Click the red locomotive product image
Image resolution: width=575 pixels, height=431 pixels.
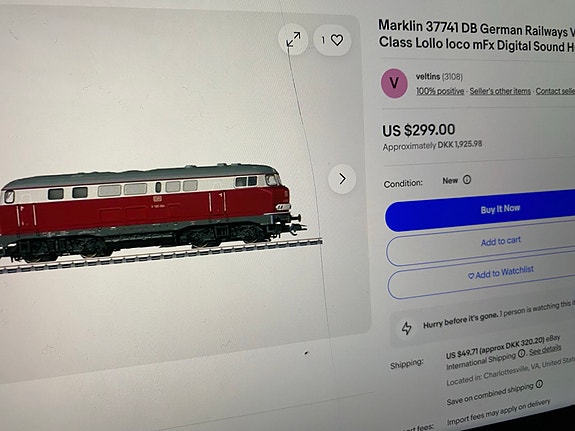pyautogui.click(x=154, y=216)
